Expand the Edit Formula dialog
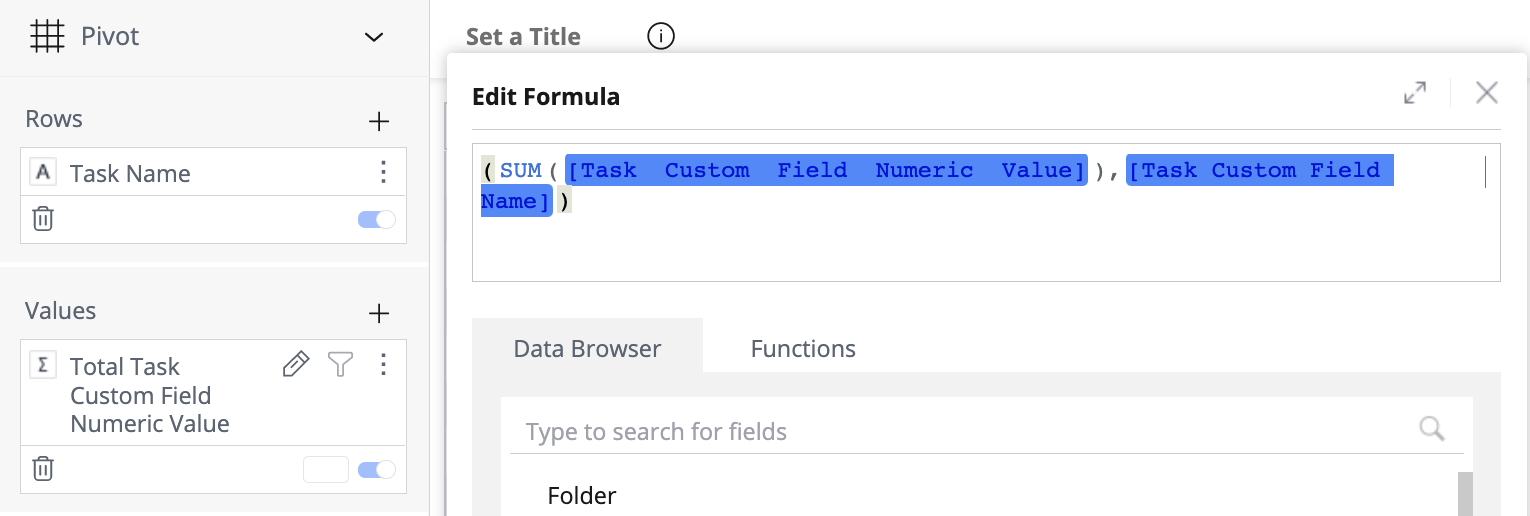This screenshot has width=1530, height=516. tap(1415, 93)
